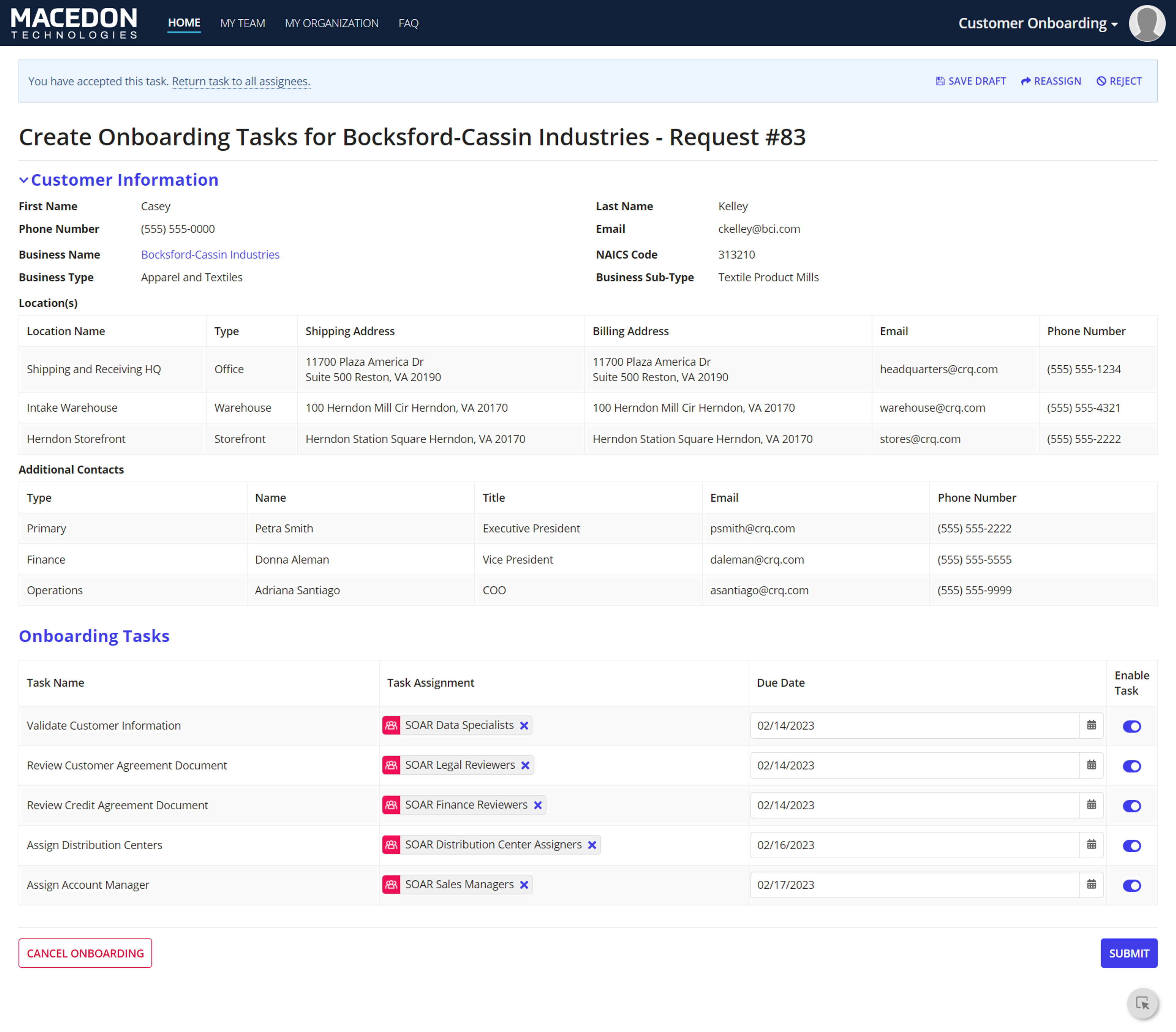Viewport: 1176px width, 1032px height.
Task: Open calendar picker for Review Credit Agreement Document
Action: point(1091,805)
